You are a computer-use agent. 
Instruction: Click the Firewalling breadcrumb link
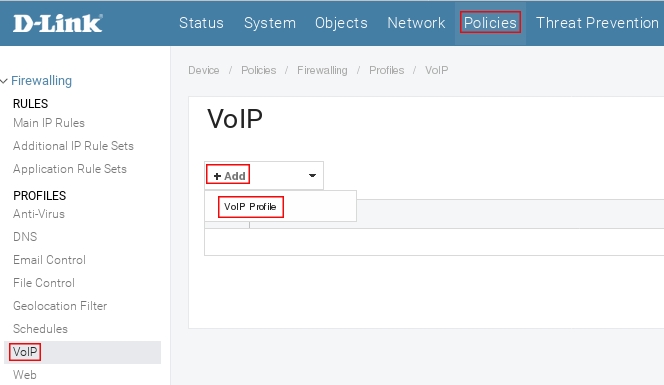(322, 70)
